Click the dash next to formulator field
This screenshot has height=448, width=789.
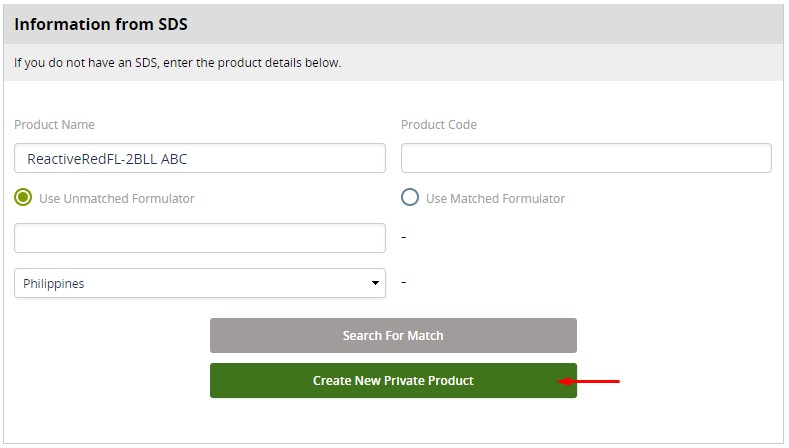click(x=403, y=237)
